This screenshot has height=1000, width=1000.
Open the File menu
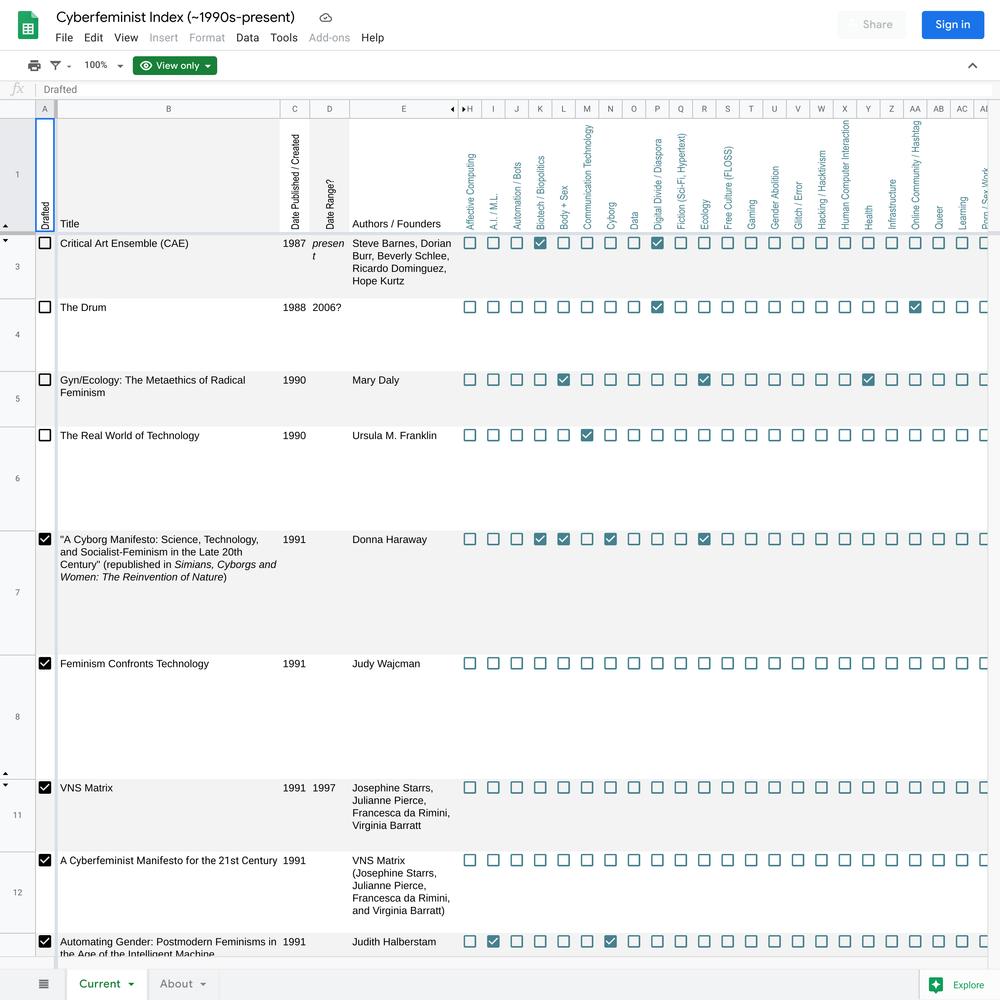tap(64, 38)
